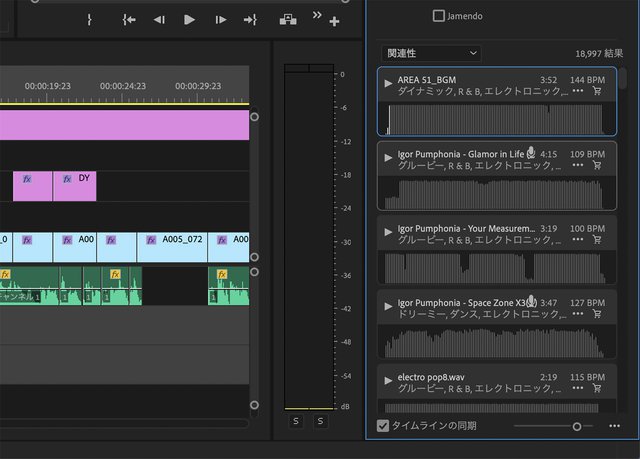
Task: Go to Out point
Action: pyautogui.click(x=250, y=19)
